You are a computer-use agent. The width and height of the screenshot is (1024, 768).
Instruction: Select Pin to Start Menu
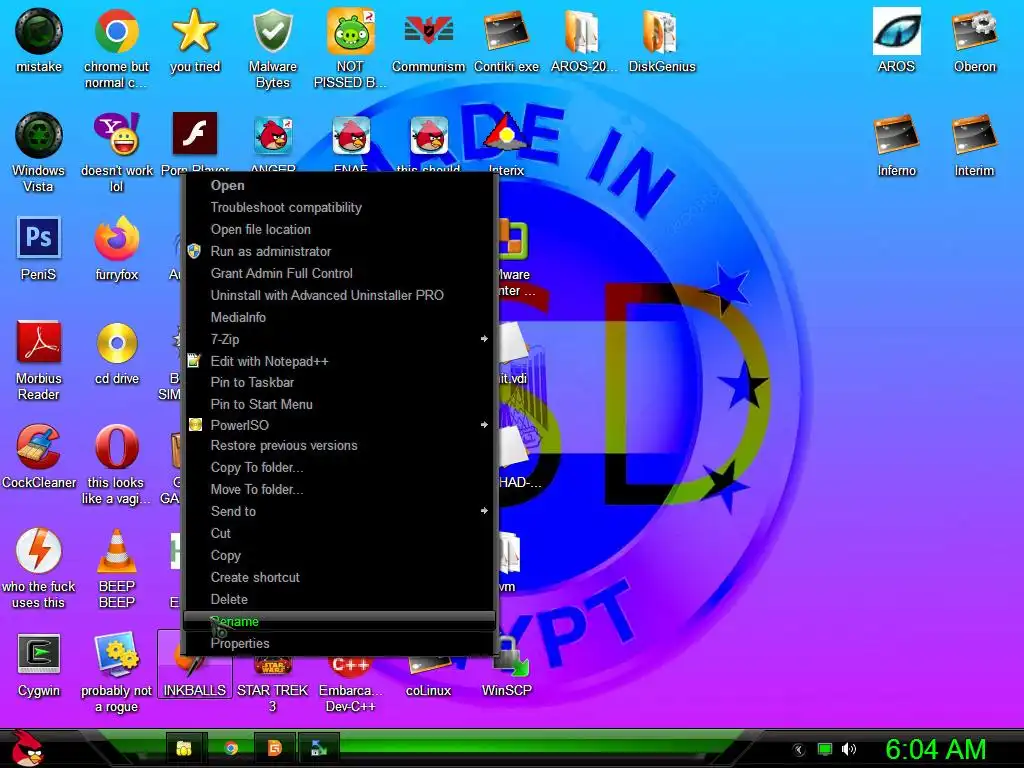(339, 404)
